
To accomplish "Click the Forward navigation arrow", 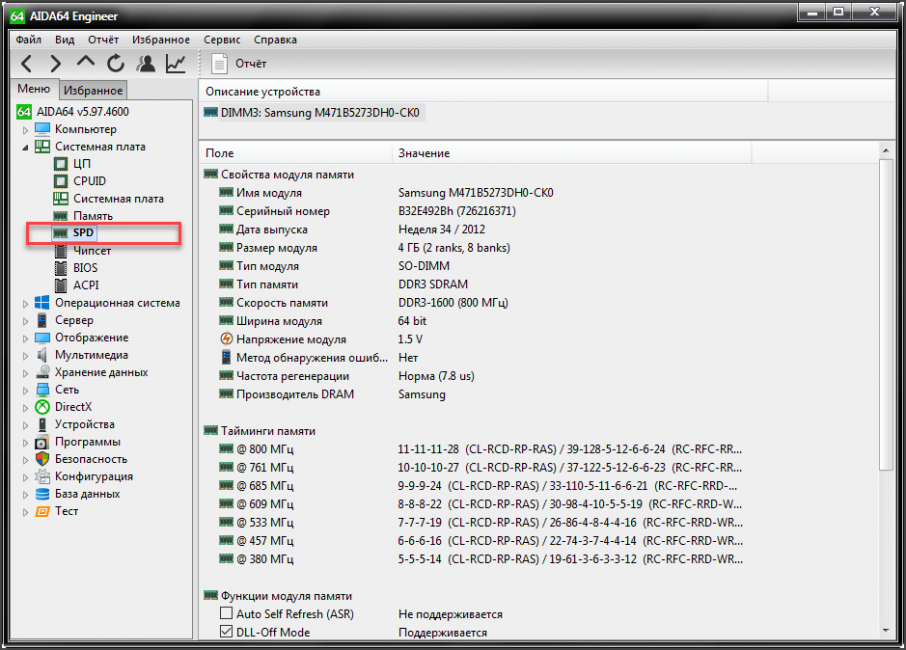I will (x=56, y=64).
